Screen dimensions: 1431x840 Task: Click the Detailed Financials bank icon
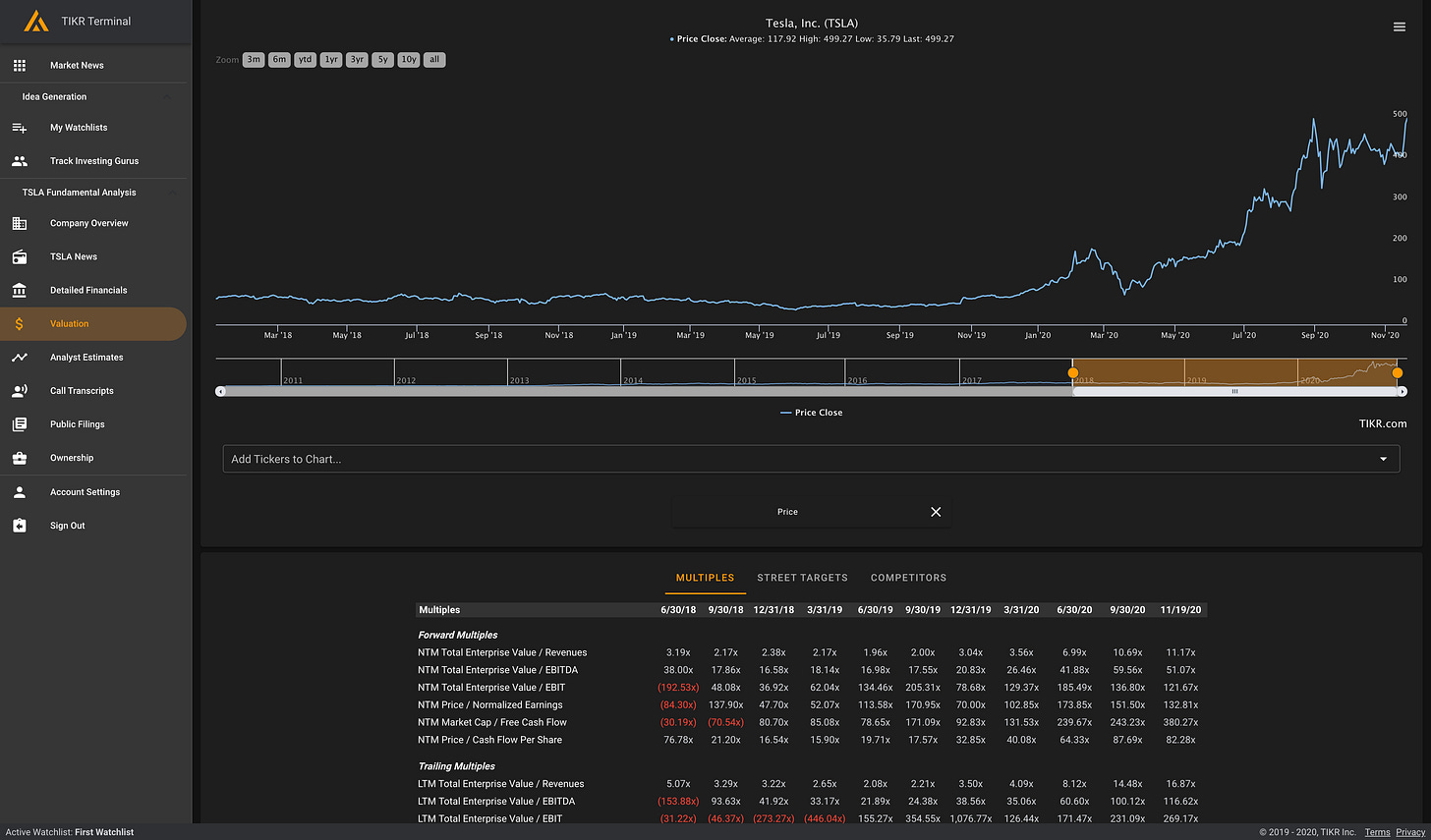[20, 290]
